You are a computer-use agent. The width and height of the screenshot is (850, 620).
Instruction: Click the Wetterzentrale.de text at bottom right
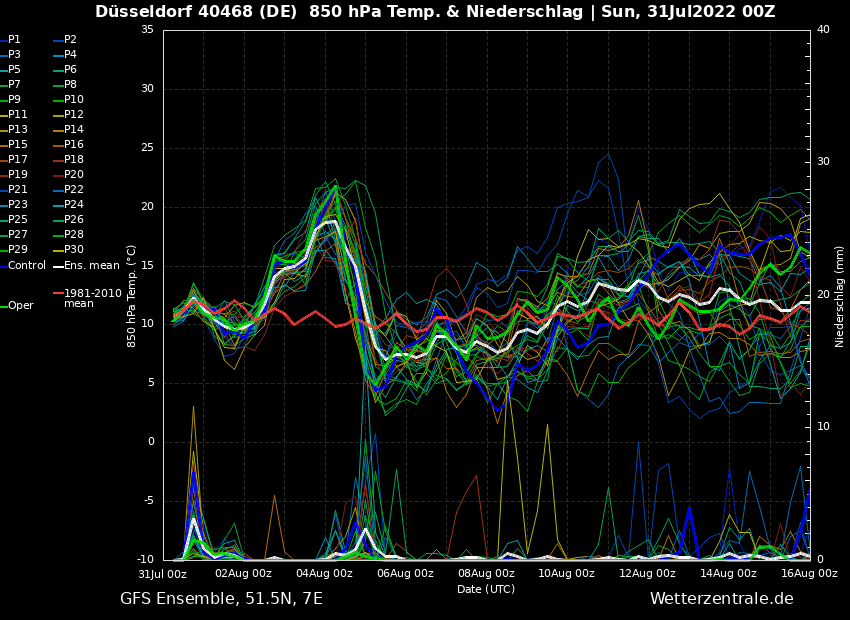[721, 599]
